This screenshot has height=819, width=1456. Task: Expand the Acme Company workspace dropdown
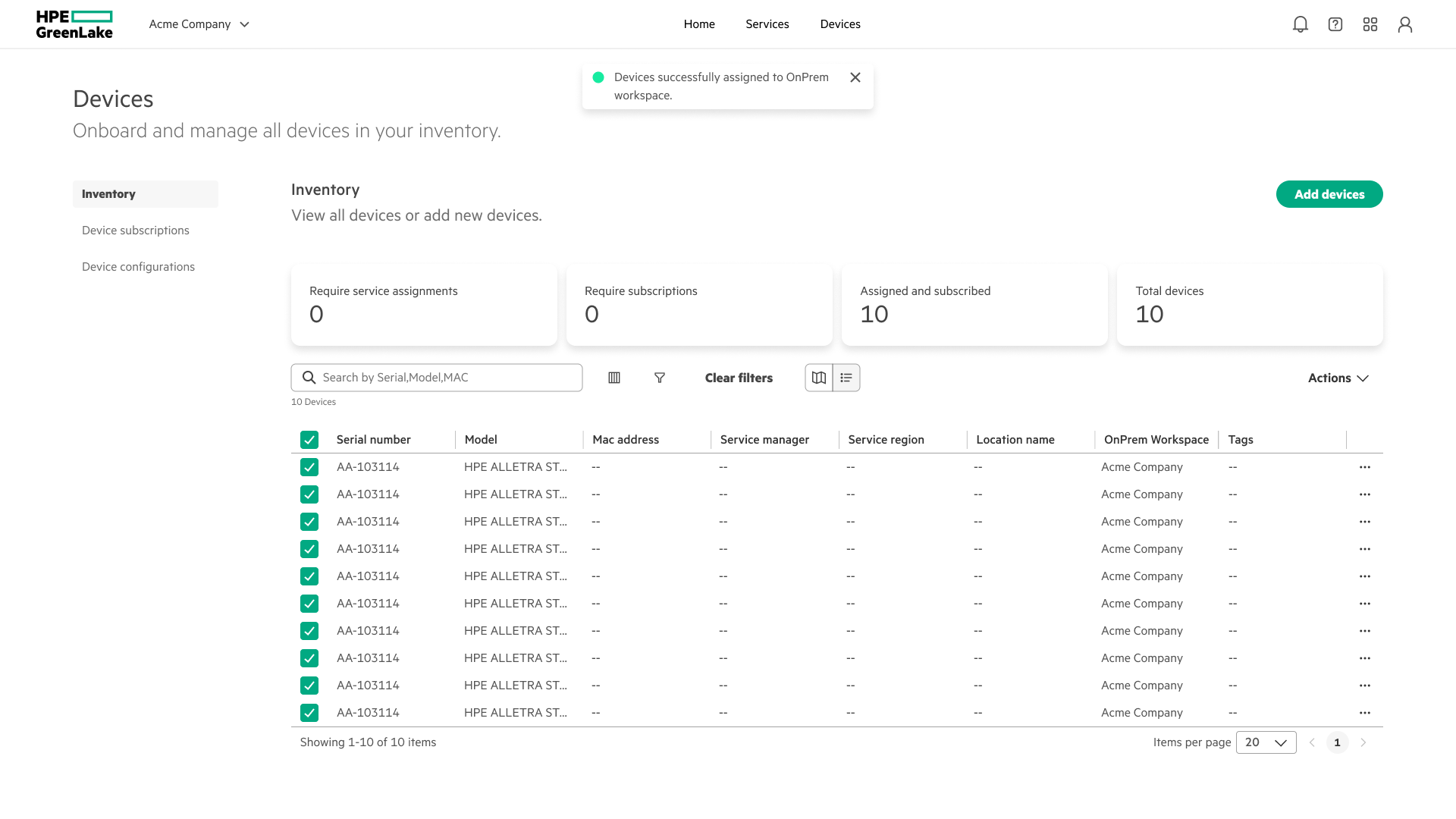199,24
